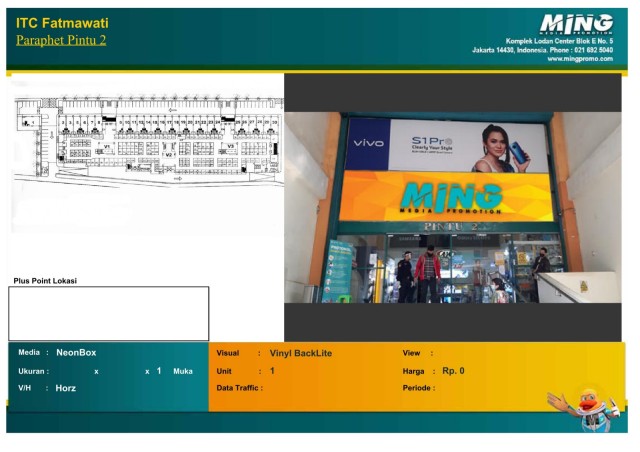
Task: Click the View label
Action: (411, 353)
